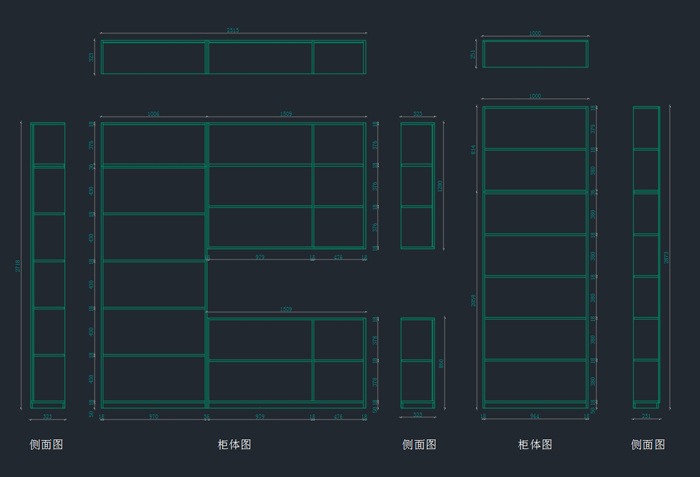700x477 pixels.
Task: Select the 柜体图 label under the narrow cabinet
Action: (535, 445)
